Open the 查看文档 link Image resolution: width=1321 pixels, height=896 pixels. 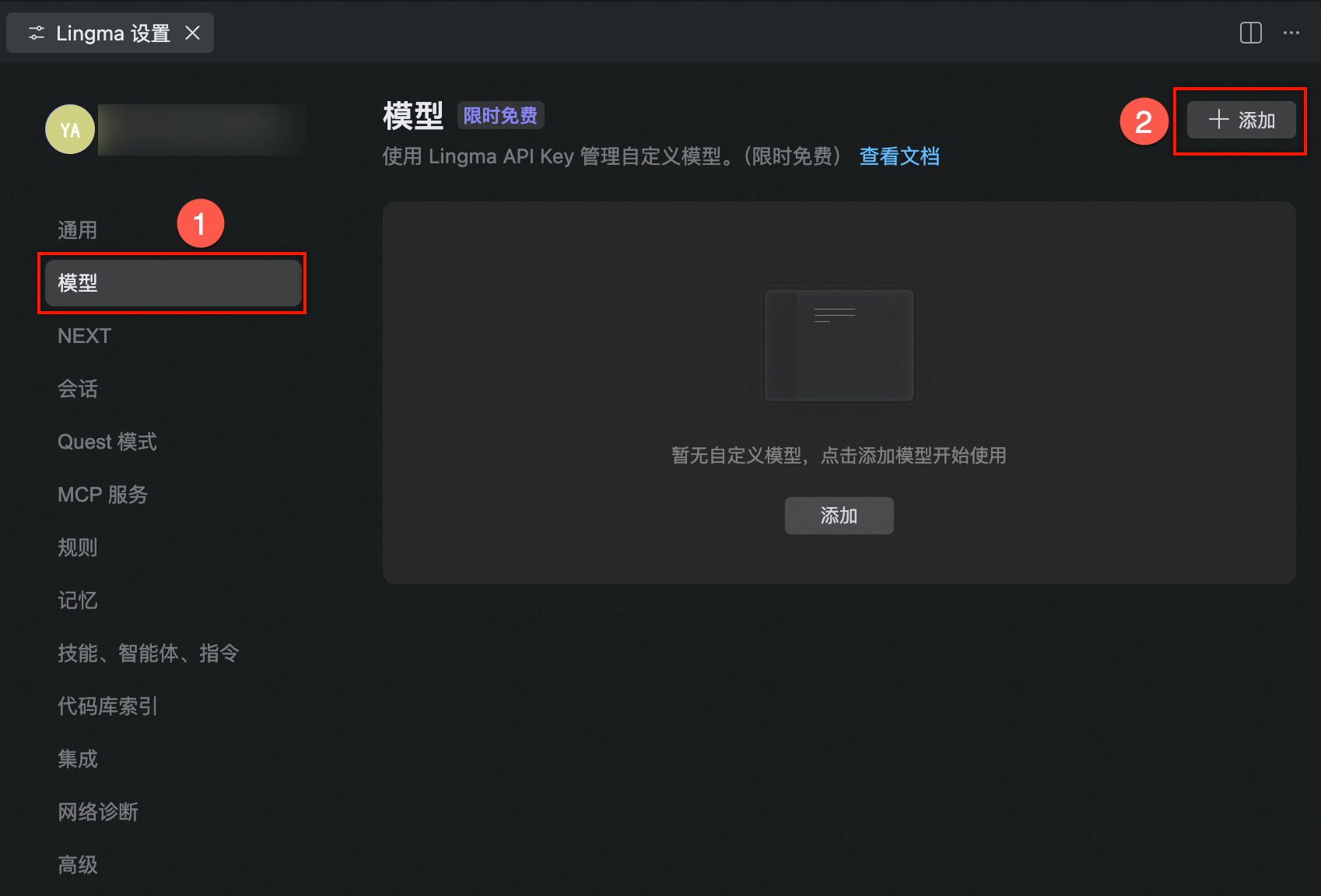click(x=899, y=156)
